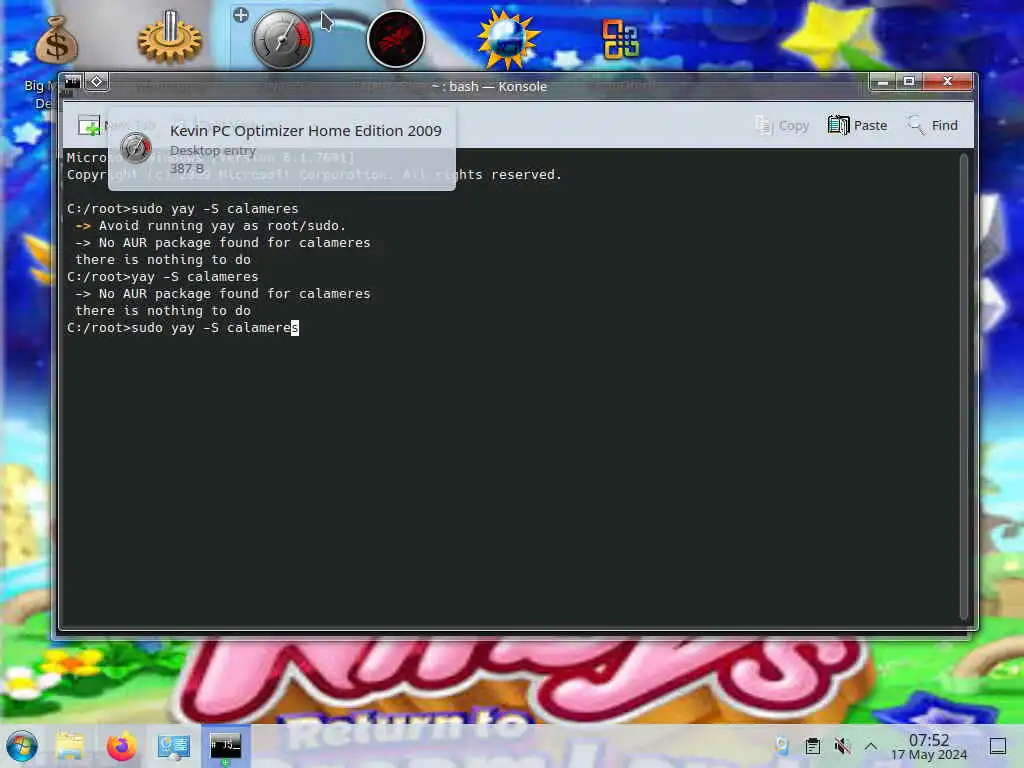Click the first 'No AUR package found for calameres' line
The image size is (1024, 768).
(223, 242)
